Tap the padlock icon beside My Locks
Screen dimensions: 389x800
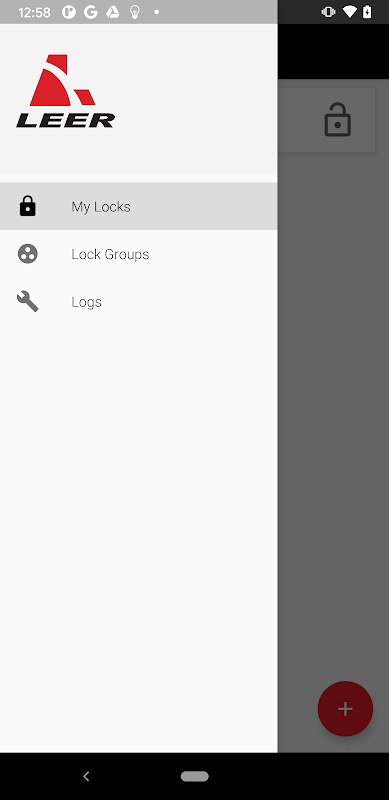coord(28,206)
